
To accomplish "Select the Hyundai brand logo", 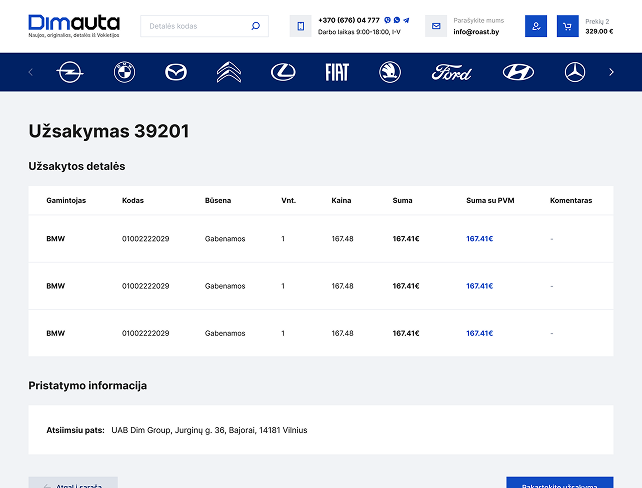I will click(x=518, y=72).
